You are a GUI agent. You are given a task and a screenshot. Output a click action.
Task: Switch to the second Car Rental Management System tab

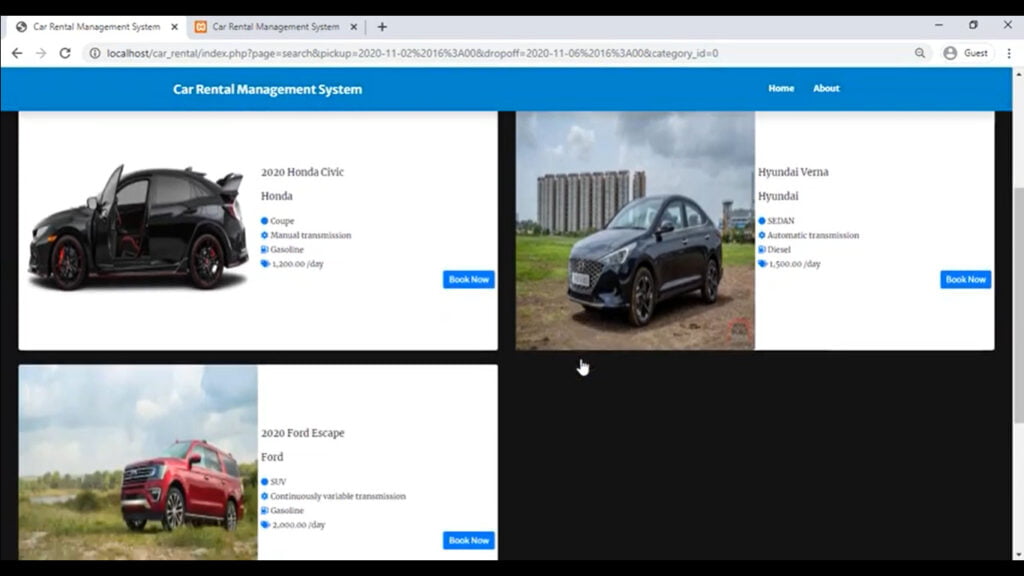[274, 27]
